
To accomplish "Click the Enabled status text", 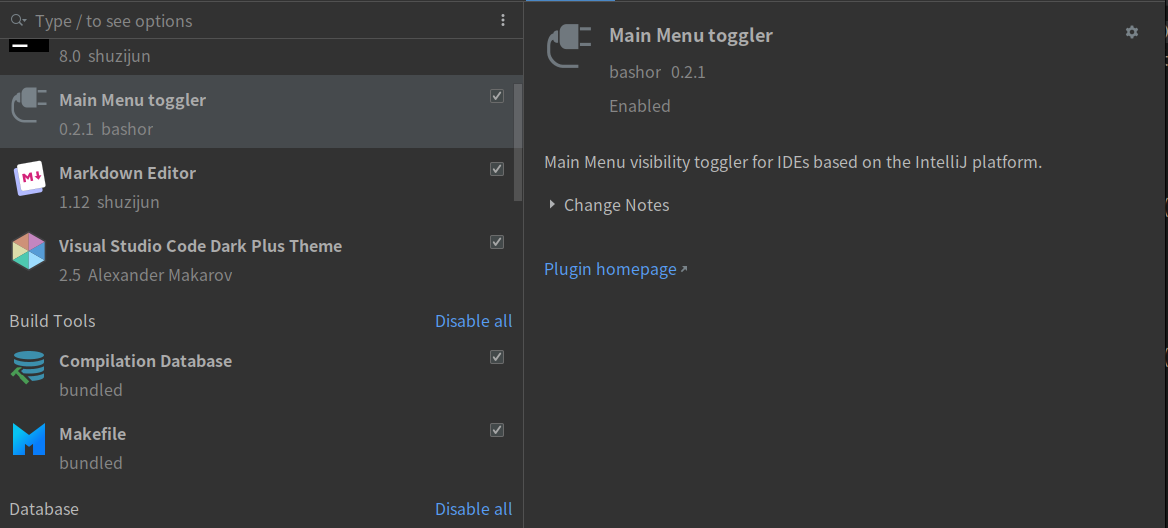I will (x=640, y=106).
